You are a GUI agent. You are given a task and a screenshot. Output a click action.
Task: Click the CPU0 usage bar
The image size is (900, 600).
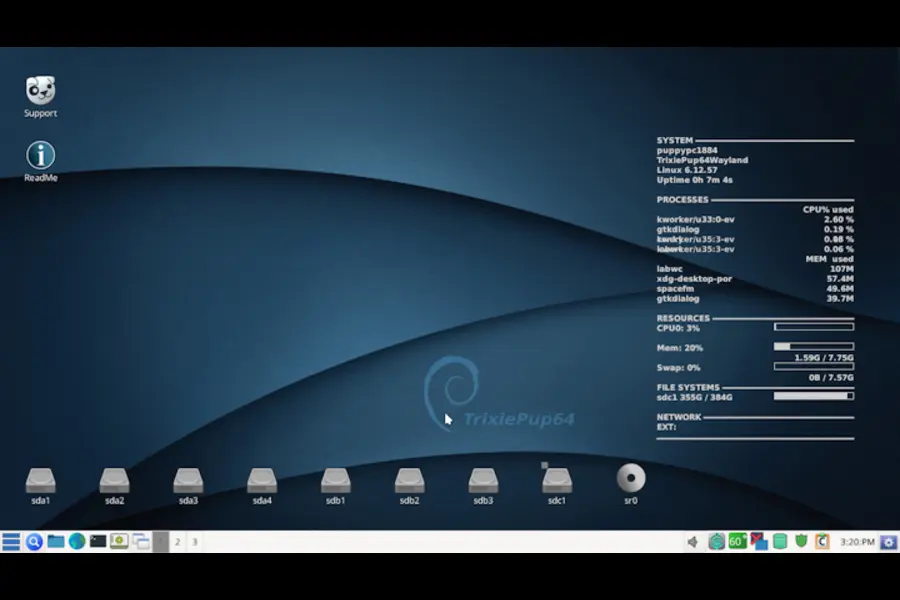tap(814, 327)
